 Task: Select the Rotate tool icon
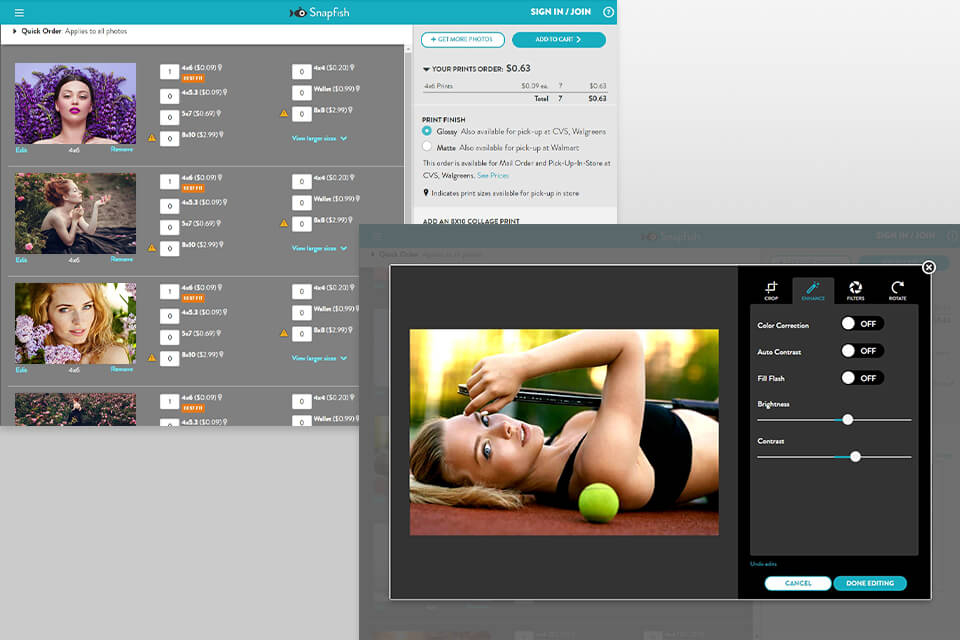tap(897, 290)
